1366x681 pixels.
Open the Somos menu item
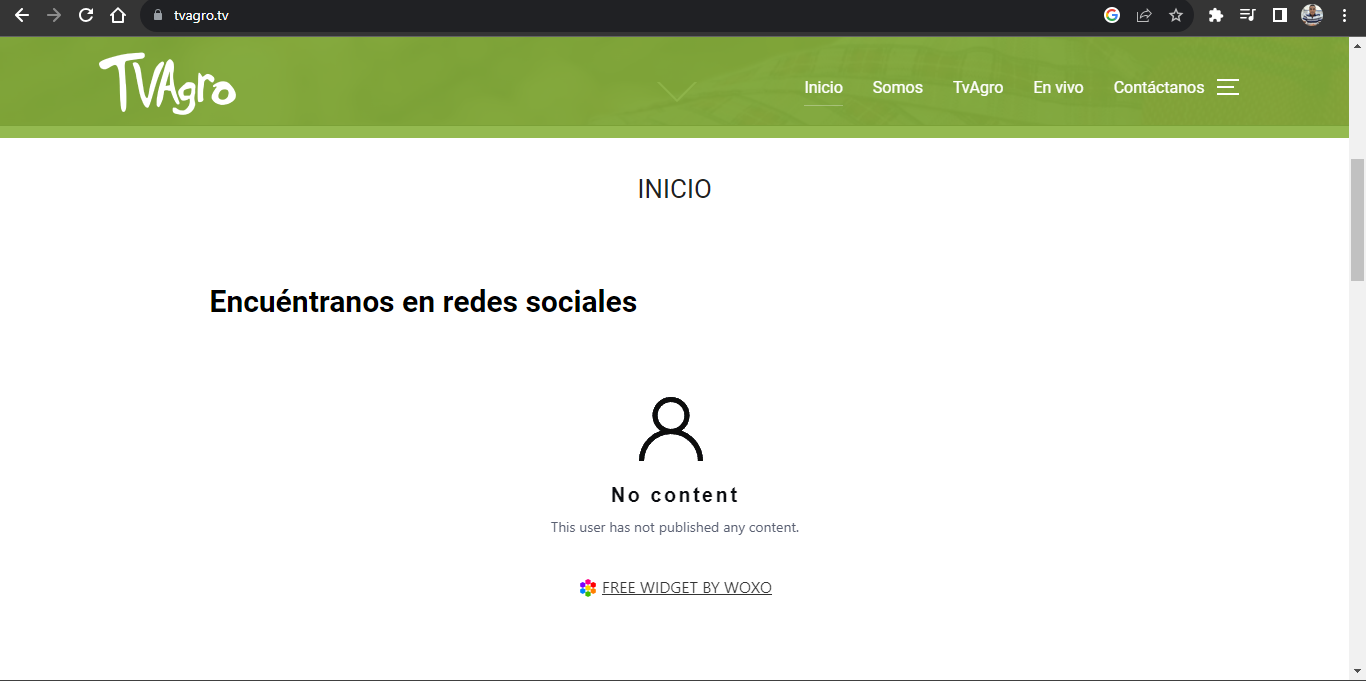click(897, 88)
